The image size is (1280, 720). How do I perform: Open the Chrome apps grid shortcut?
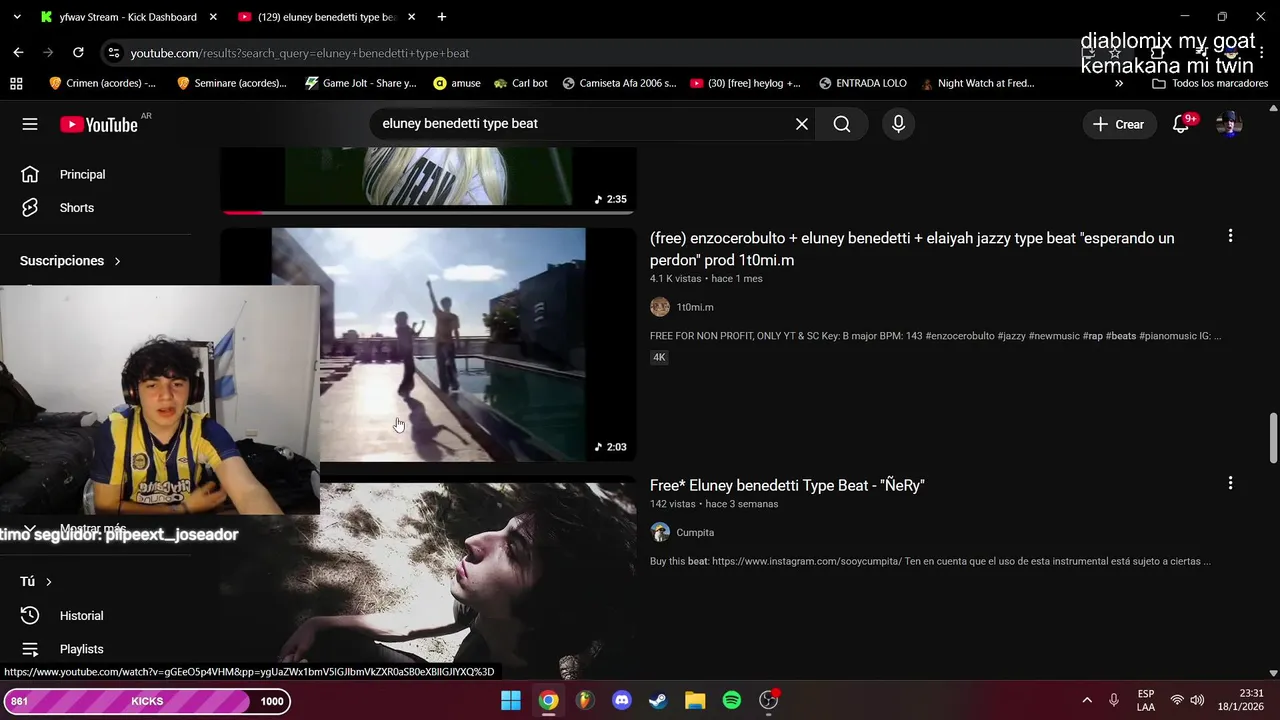click(16, 83)
